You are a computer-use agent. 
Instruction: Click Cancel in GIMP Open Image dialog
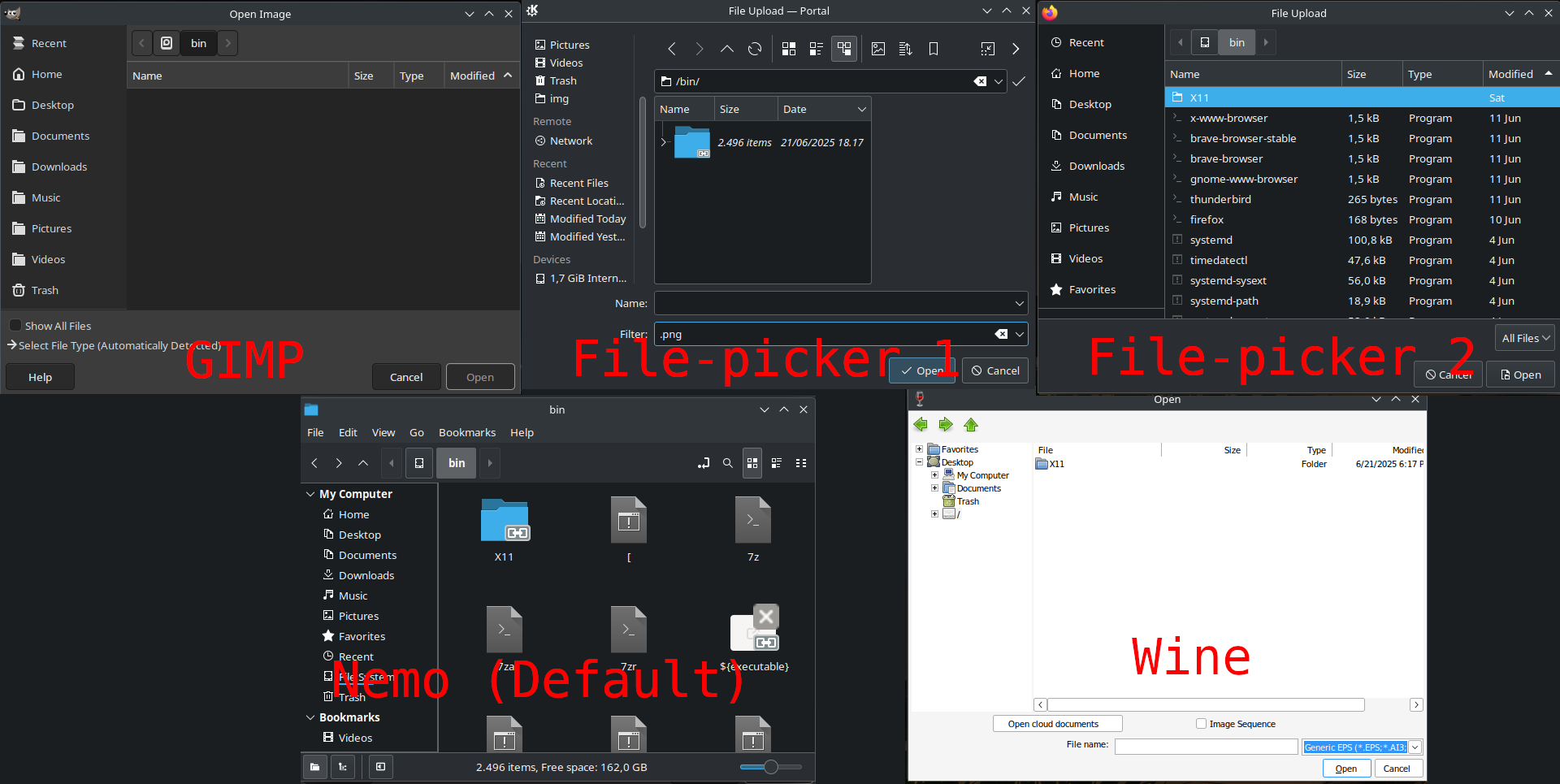tap(406, 377)
